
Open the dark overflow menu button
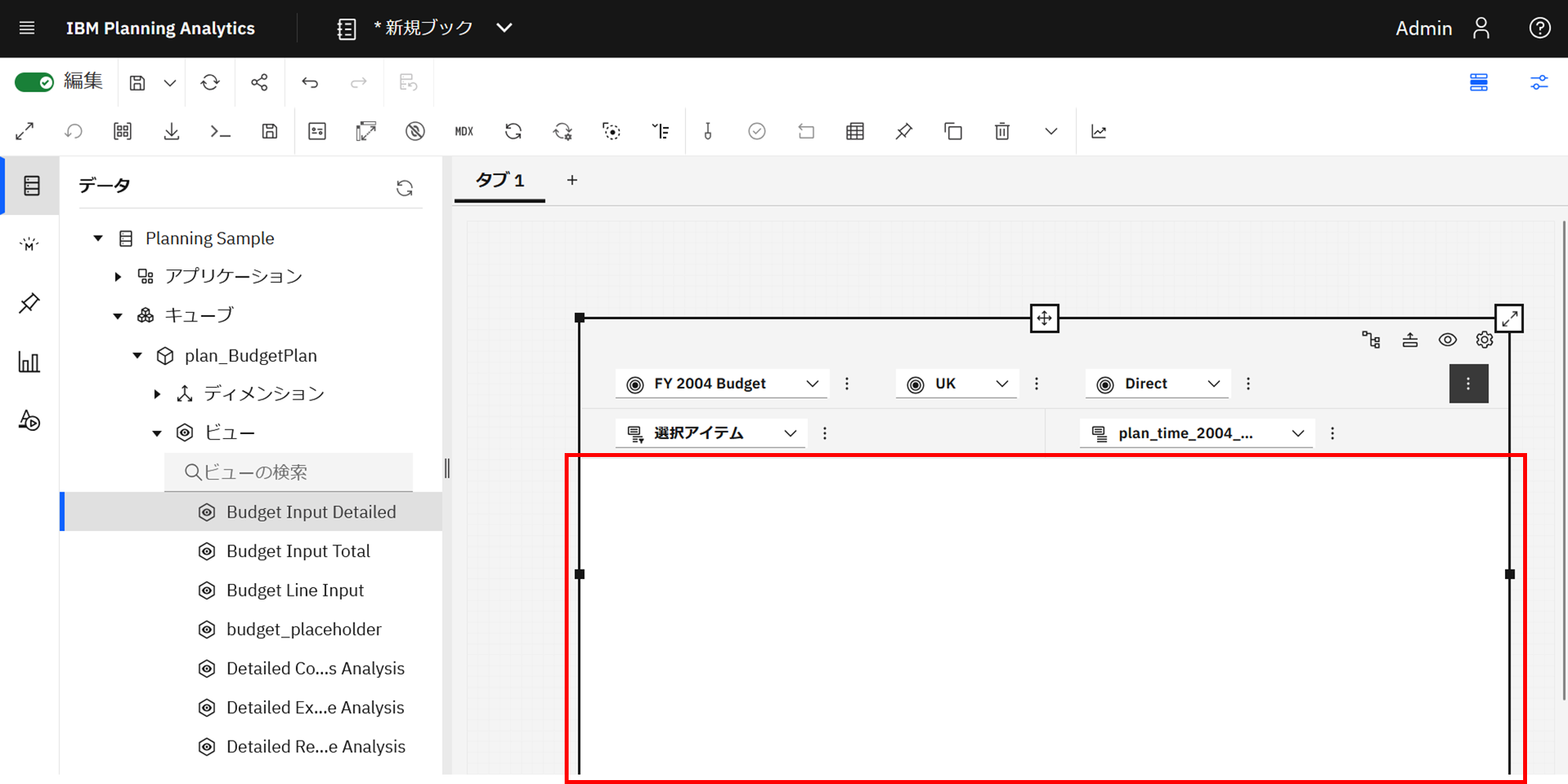[x=1469, y=384]
